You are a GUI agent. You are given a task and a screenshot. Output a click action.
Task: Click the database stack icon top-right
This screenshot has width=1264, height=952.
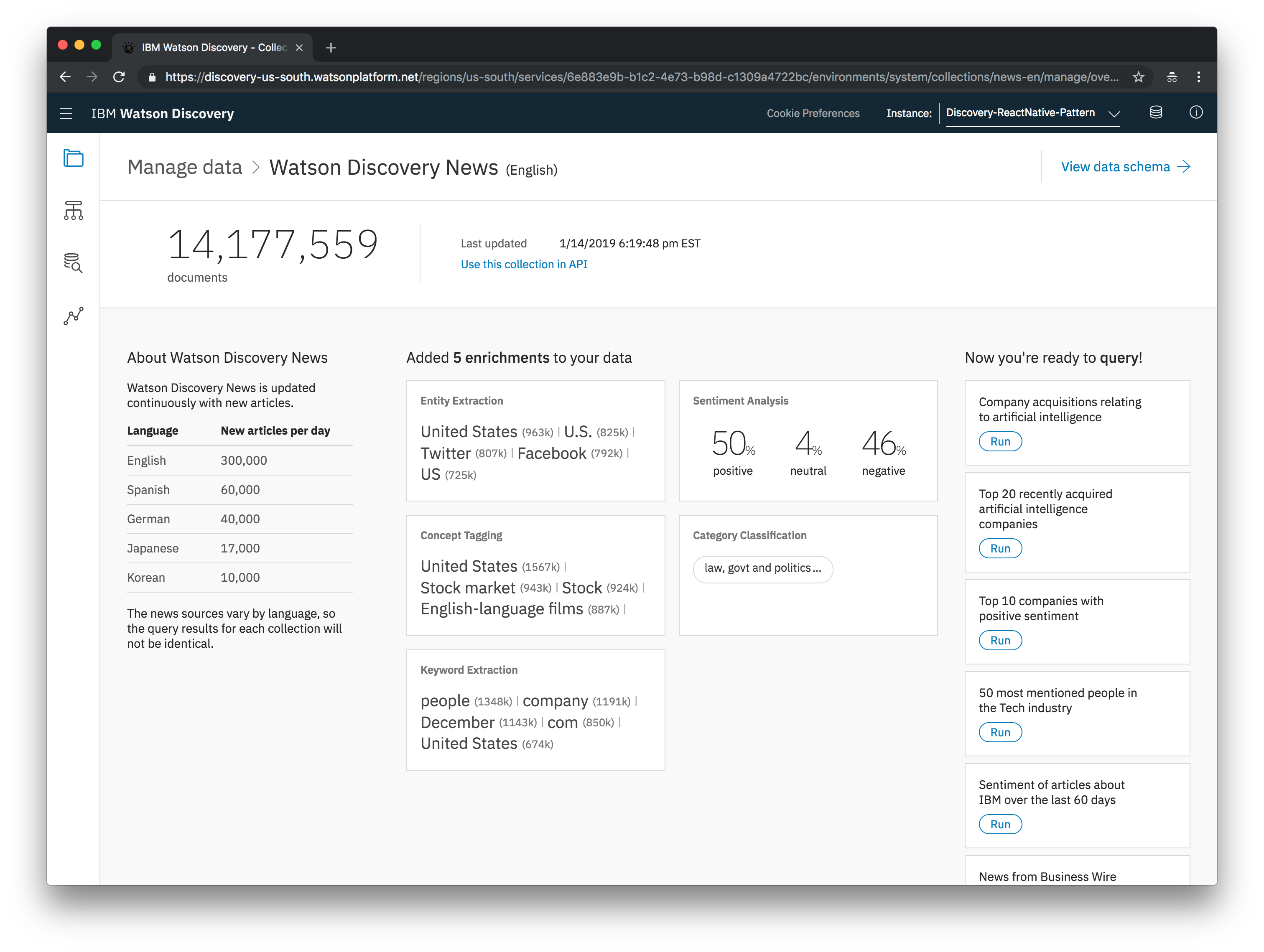(1155, 113)
